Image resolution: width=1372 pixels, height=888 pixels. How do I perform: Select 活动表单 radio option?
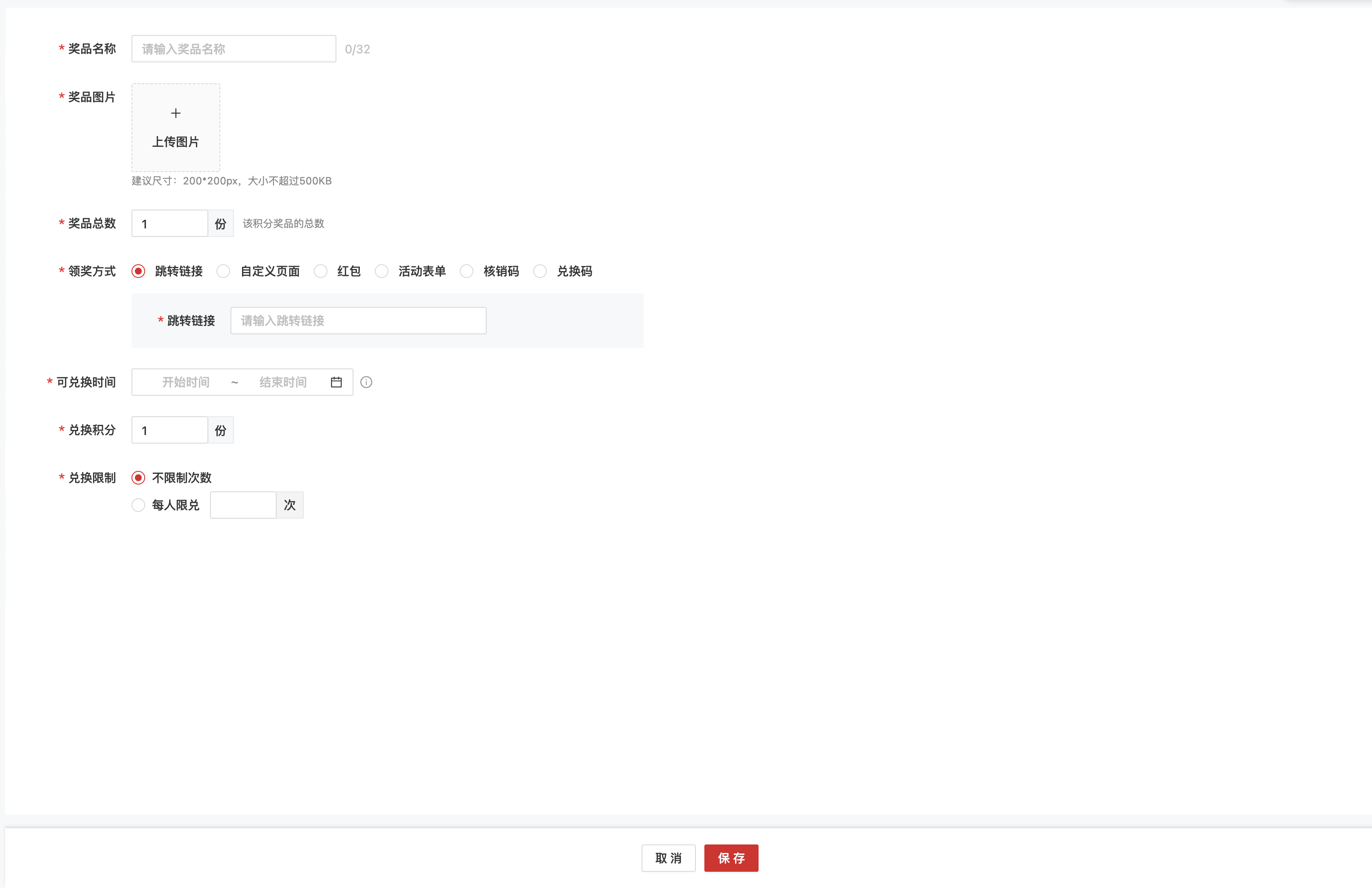pos(382,271)
